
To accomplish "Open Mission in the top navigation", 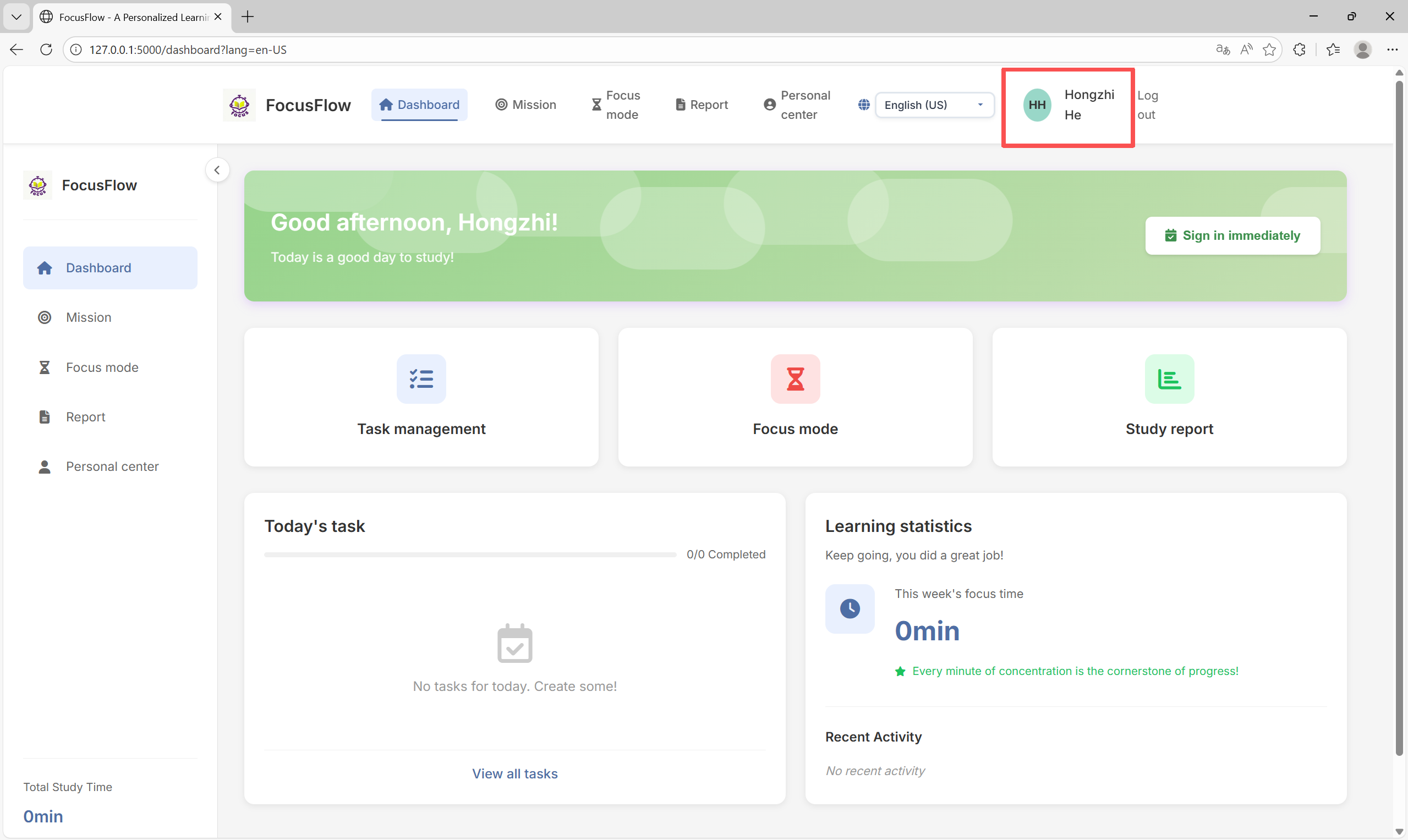I will coord(525,105).
